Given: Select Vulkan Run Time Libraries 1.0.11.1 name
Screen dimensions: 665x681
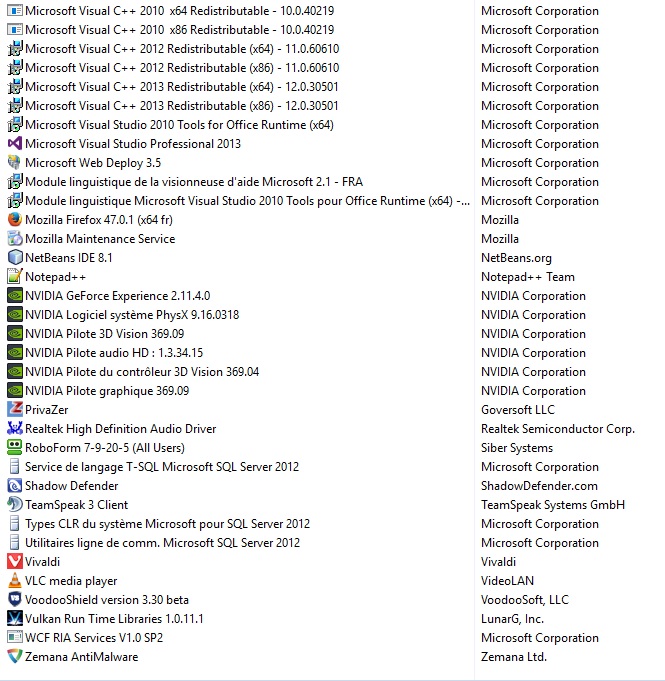Looking at the screenshot, I should click(114, 618).
